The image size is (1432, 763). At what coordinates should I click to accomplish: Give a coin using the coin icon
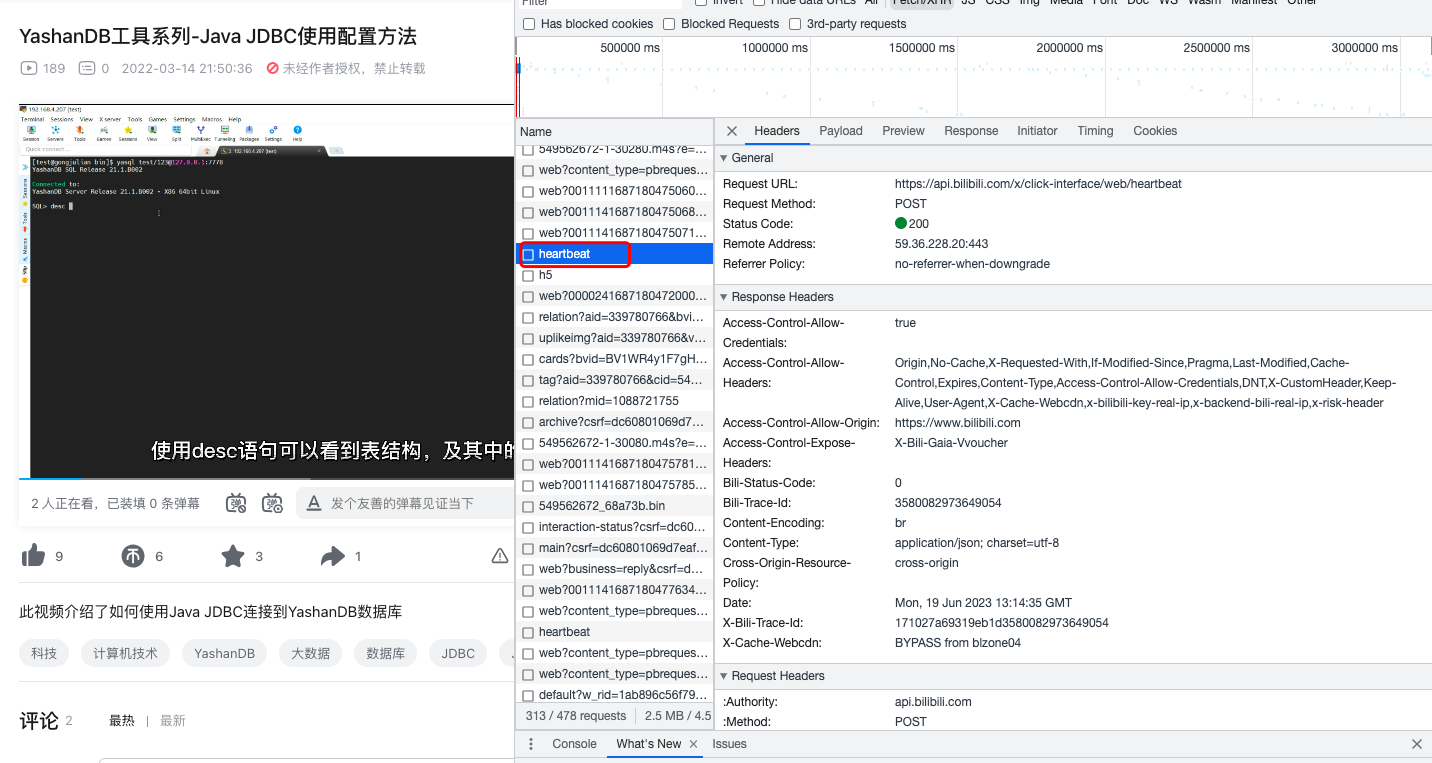(133, 556)
